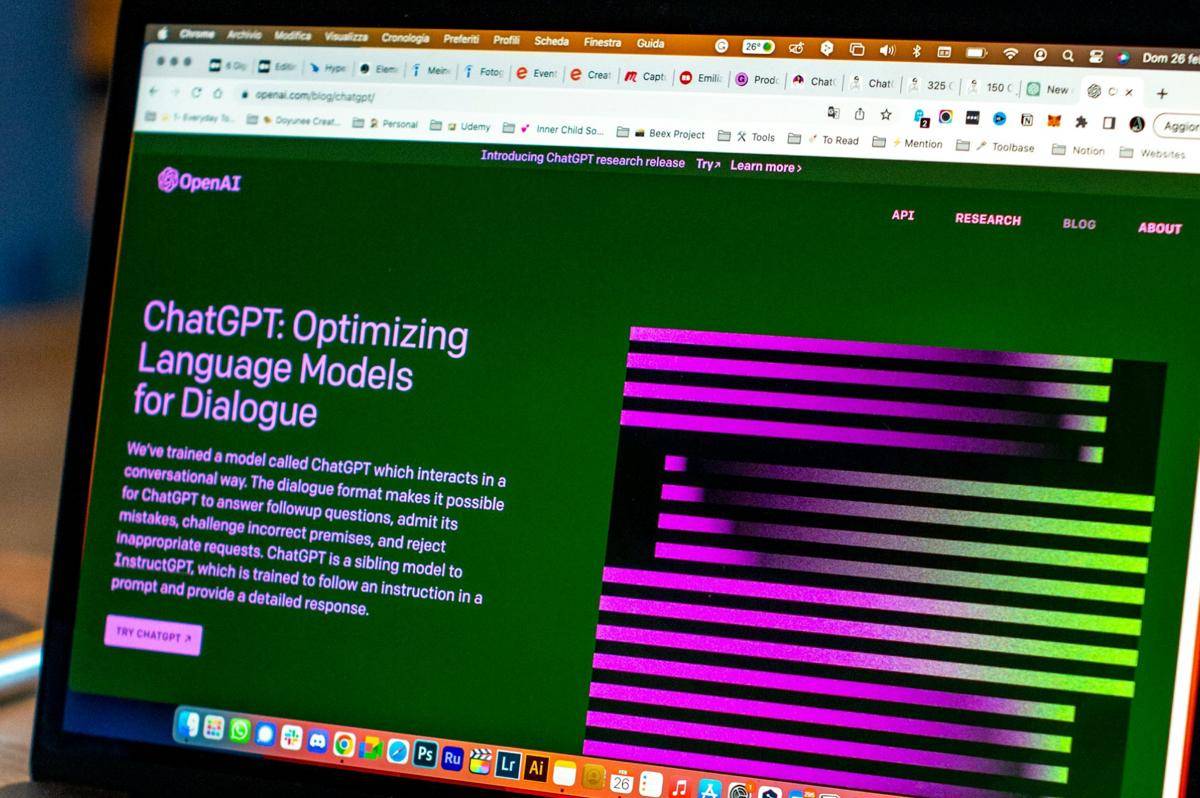Go to the browser home page
Viewport: 1200px width, 798px height.
(217, 93)
